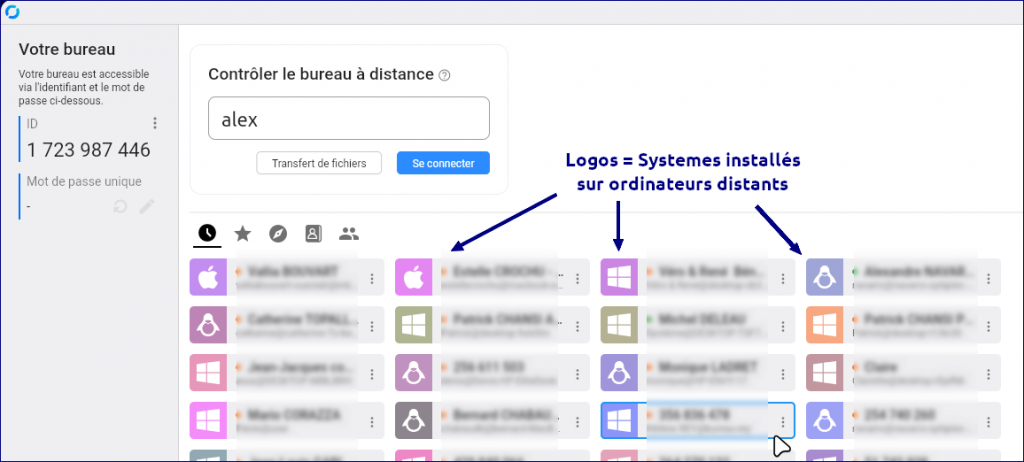
Task: Switch to the favorites star tab
Action: click(x=242, y=233)
